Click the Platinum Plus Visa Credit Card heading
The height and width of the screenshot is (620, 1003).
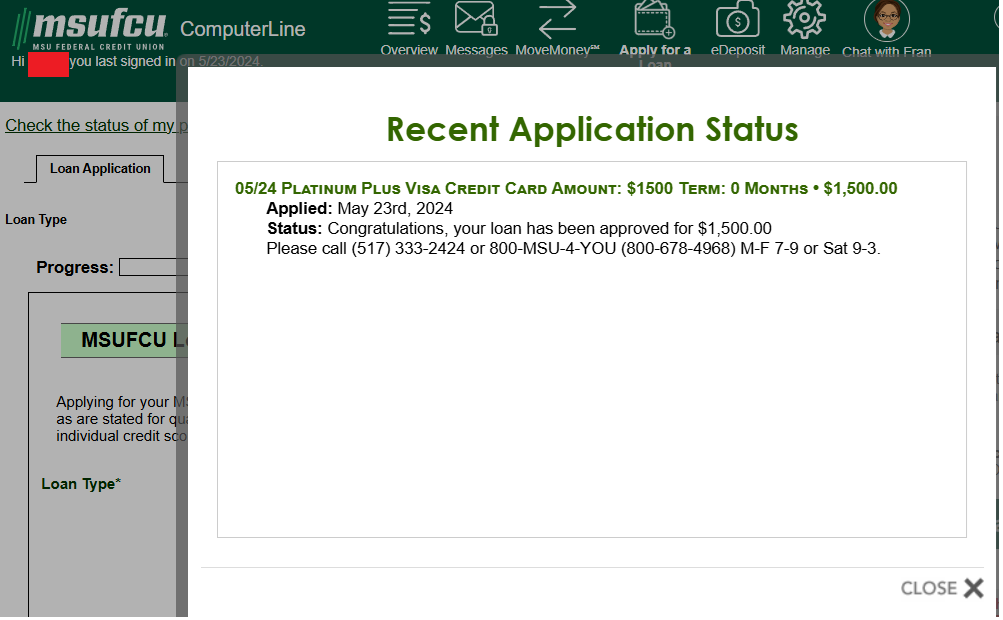point(565,188)
